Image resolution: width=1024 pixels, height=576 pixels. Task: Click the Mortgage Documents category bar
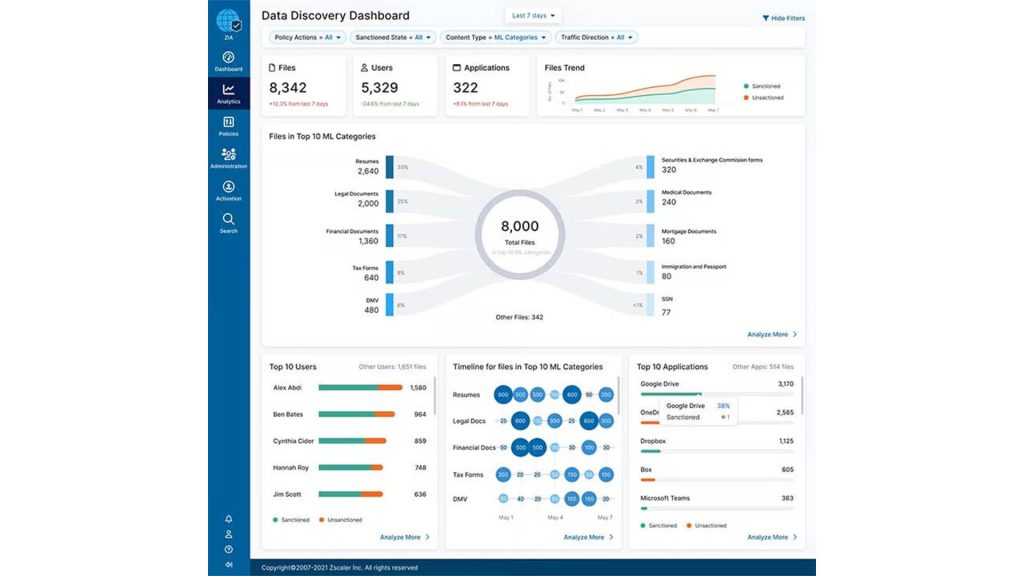[x=650, y=235]
